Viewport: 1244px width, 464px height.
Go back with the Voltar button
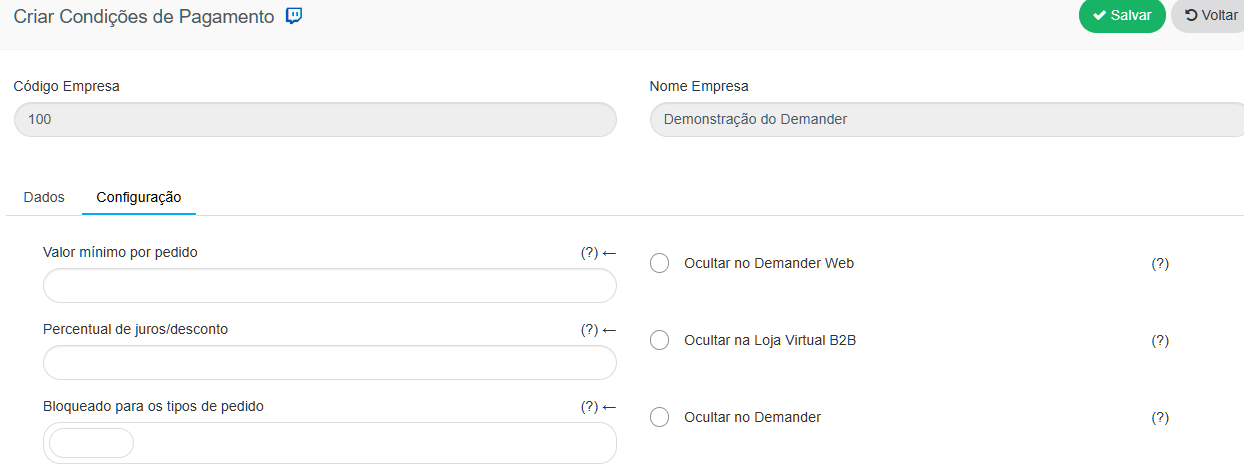[1207, 16]
